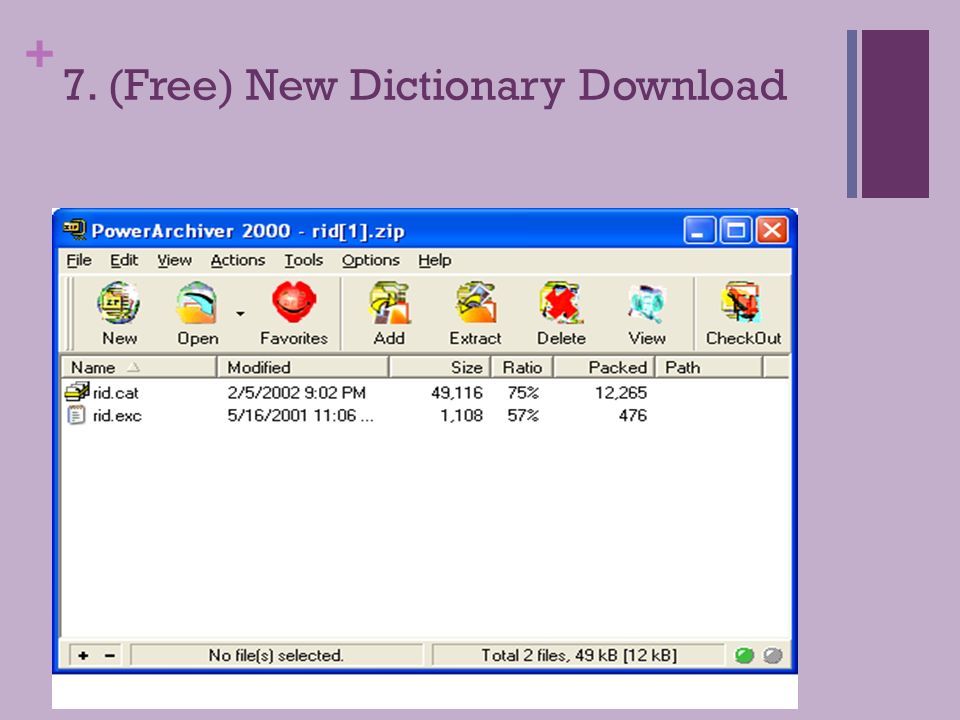Click the 'No file(s) selected.' status text
Image resolution: width=960 pixels, height=720 pixels.
point(276,656)
